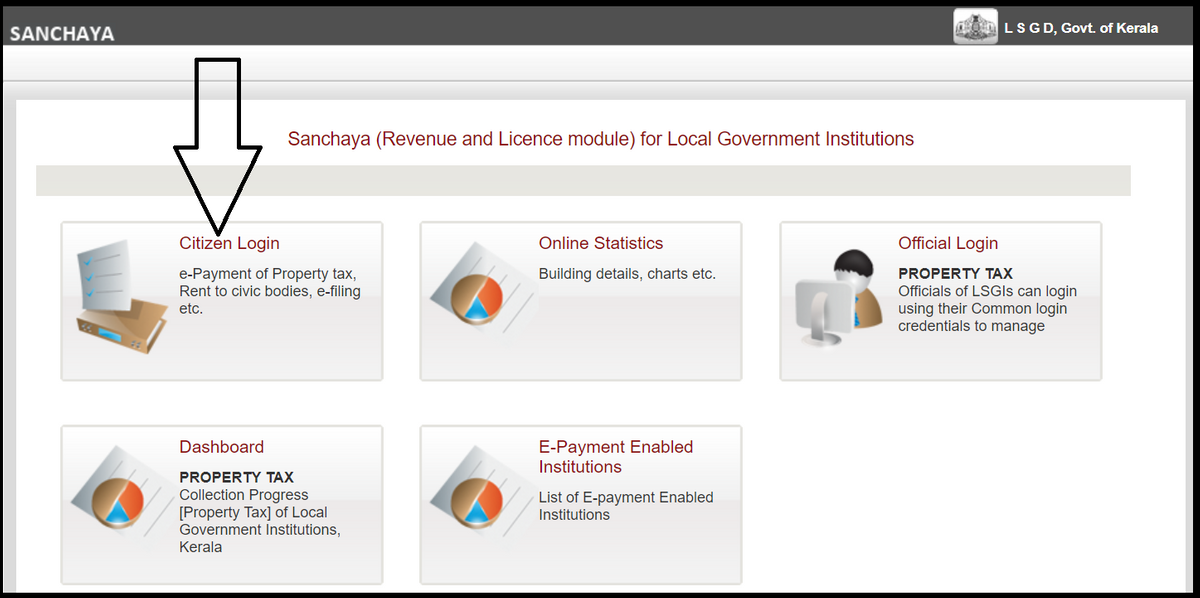Click the Sanchaya Revenue and Licence heading
Screen dimensions: 1200x598
[600, 138]
